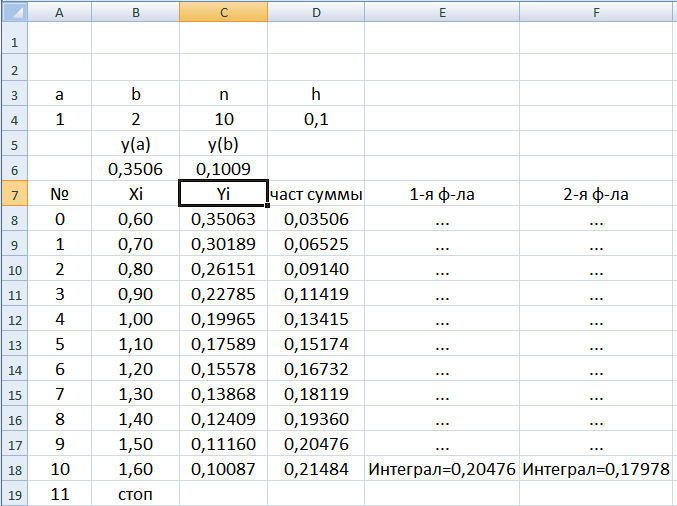Select cell with value 0,09140
Screen dimensions: 677x506
coord(316,269)
